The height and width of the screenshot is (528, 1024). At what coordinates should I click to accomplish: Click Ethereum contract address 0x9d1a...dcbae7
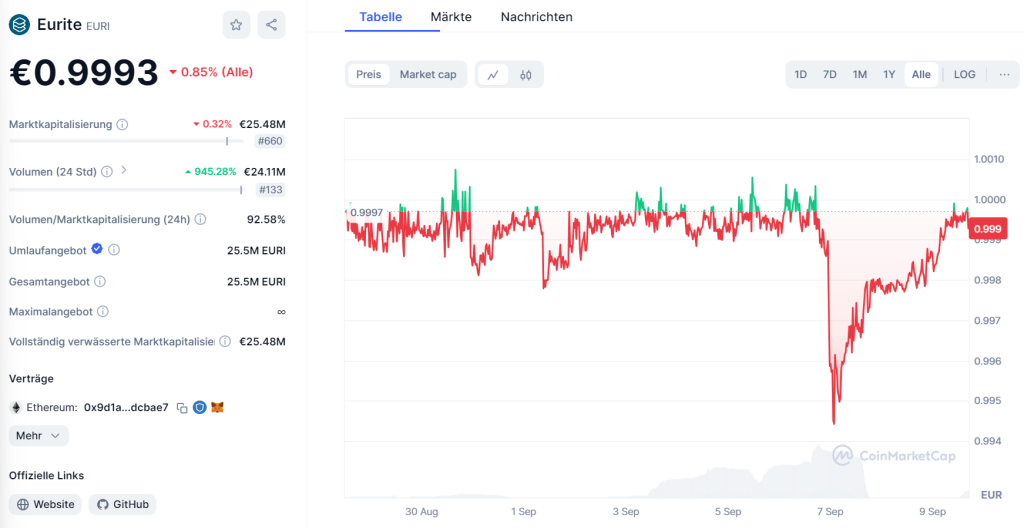point(126,408)
